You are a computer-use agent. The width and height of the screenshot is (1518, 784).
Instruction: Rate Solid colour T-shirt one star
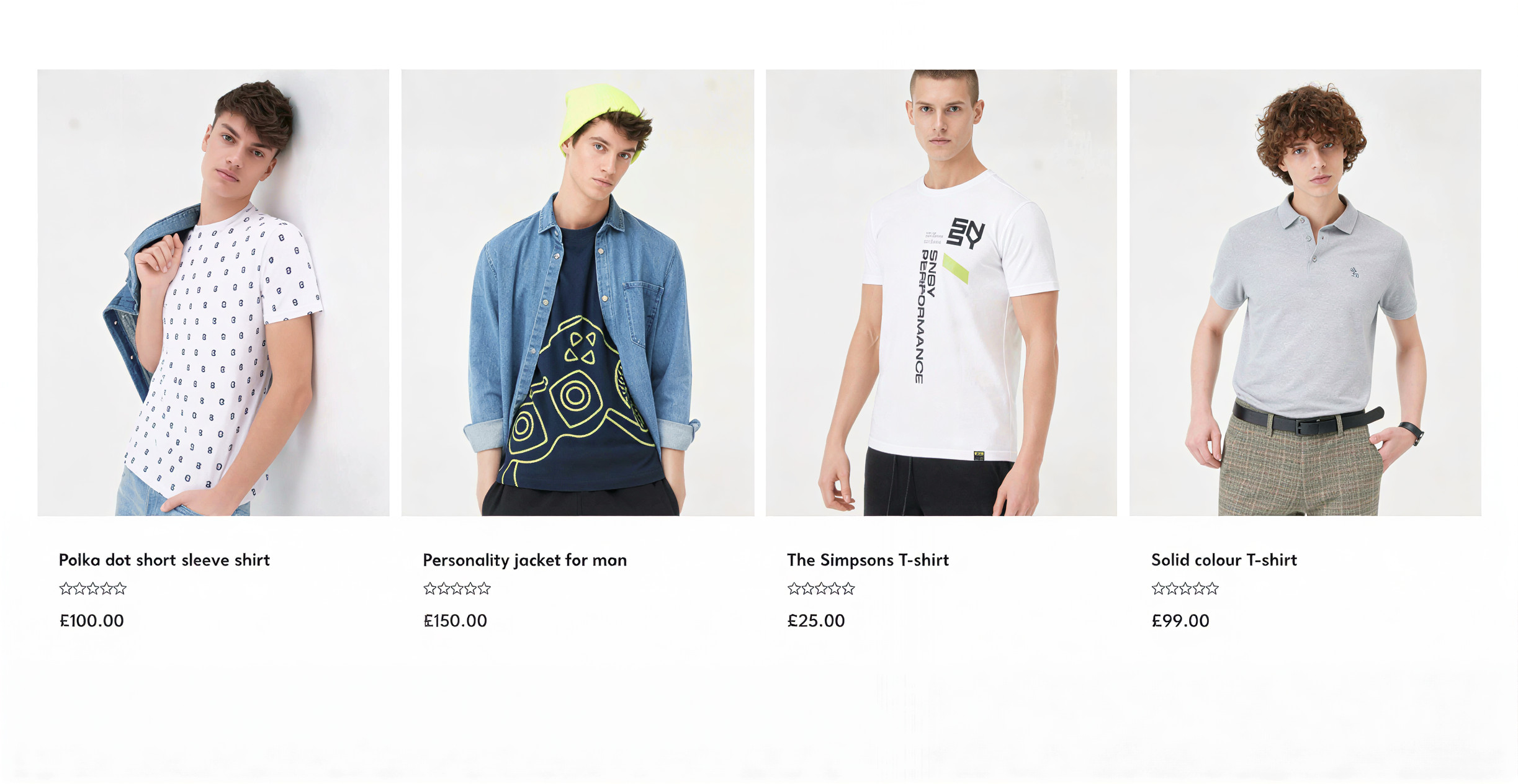tap(1158, 589)
